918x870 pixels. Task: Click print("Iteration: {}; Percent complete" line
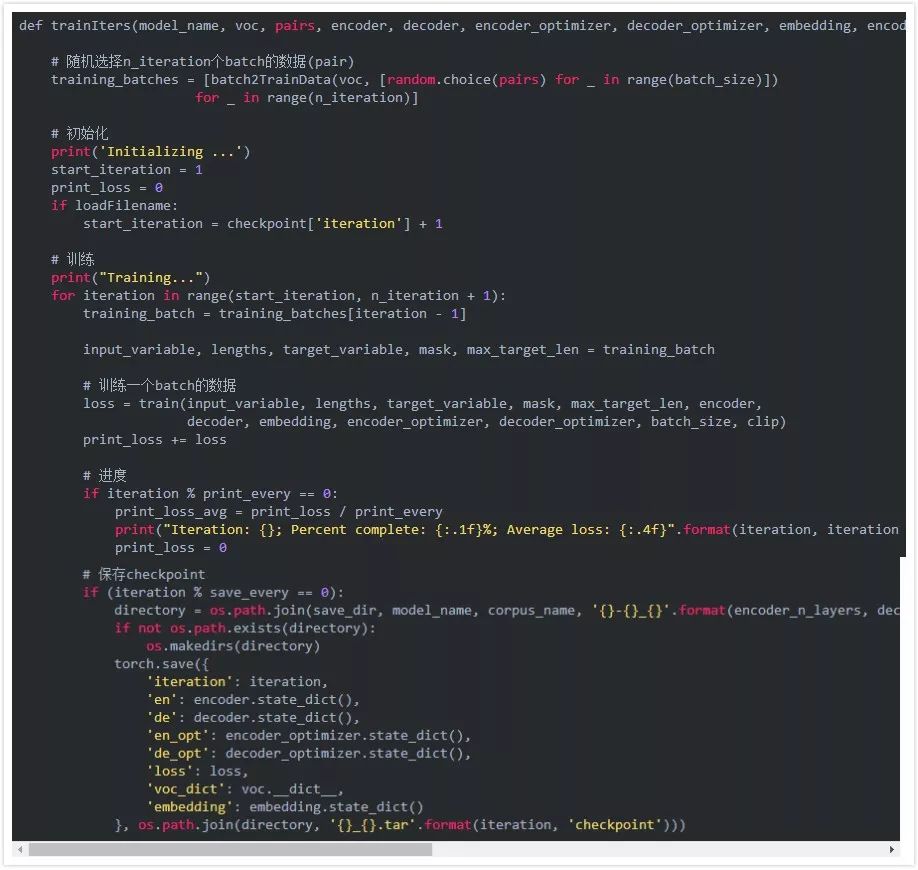point(507,530)
